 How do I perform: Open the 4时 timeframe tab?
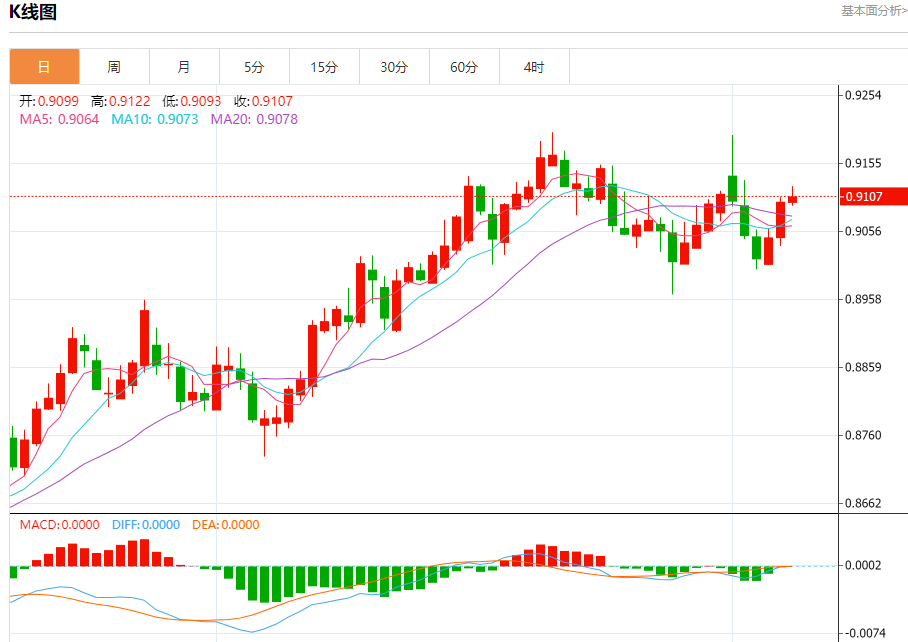tap(534, 67)
